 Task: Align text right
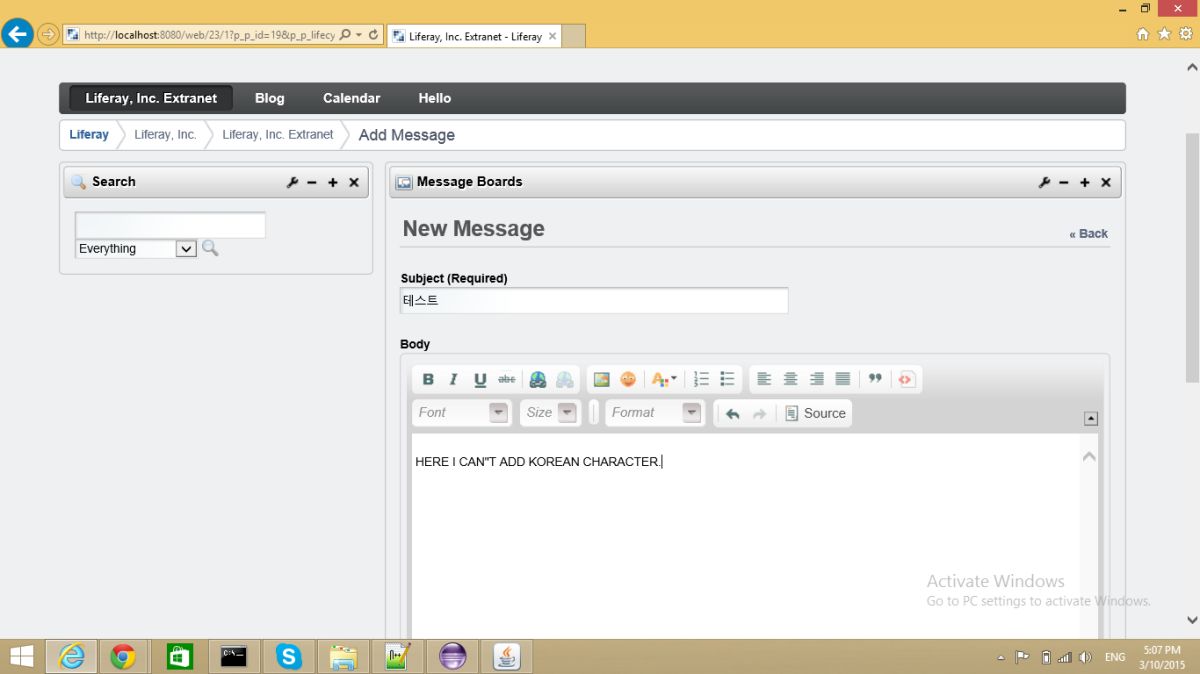(x=817, y=379)
